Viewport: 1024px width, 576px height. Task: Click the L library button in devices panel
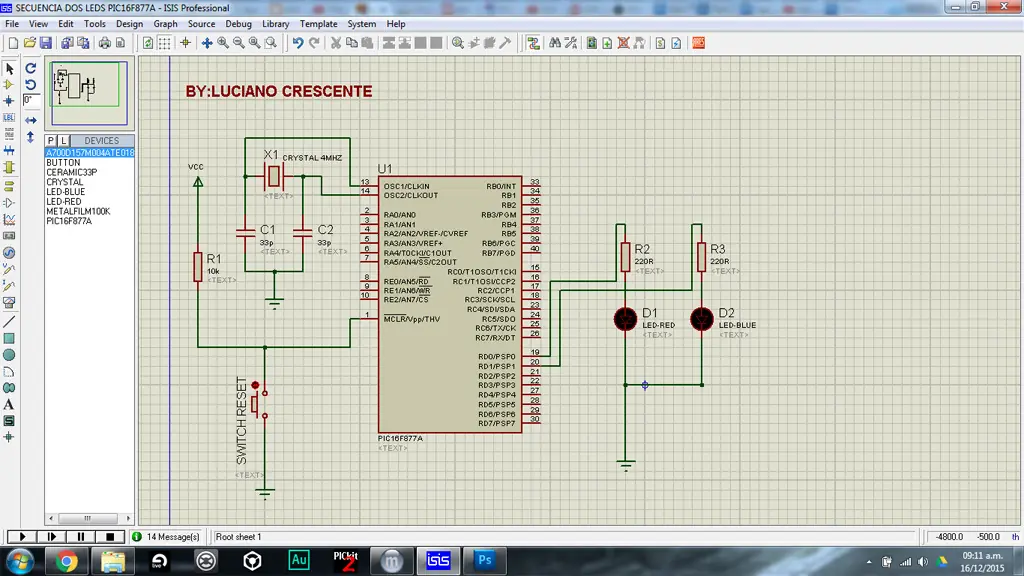[x=63, y=140]
